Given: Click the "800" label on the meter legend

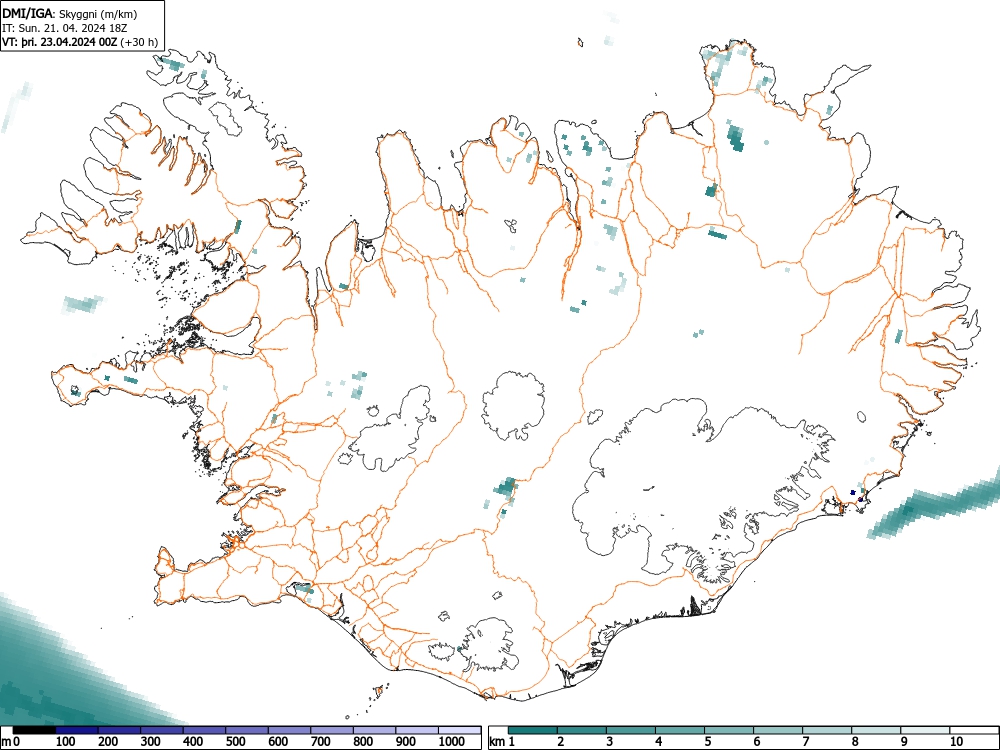Looking at the screenshot, I should click(364, 742).
